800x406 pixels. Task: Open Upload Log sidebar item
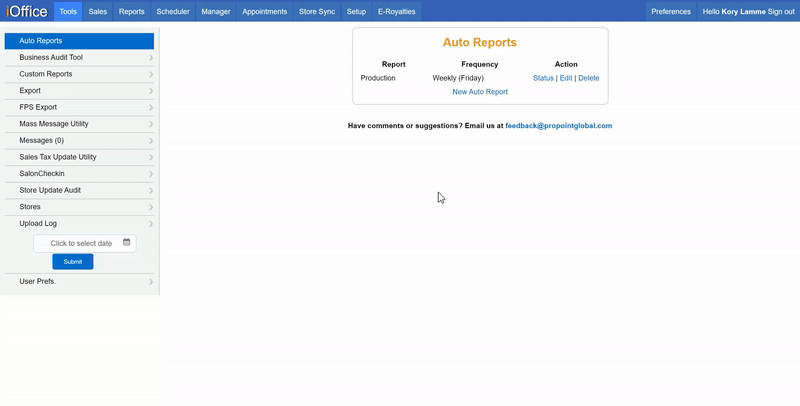click(79, 223)
